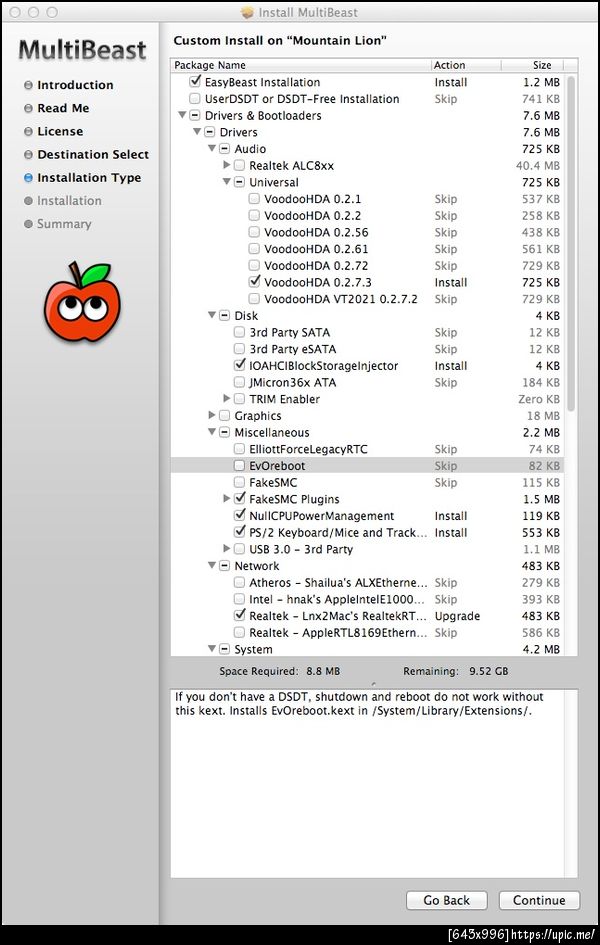The width and height of the screenshot is (600, 945).
Task: Select the 3rd Party eSATA row text
Action: [293, 349]
